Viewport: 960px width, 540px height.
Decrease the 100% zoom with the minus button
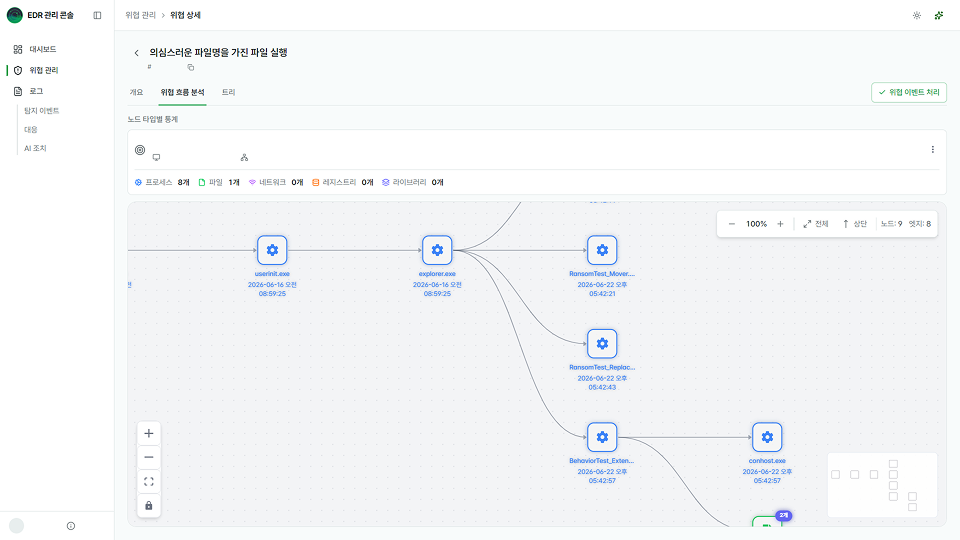[x=732, y=224]
